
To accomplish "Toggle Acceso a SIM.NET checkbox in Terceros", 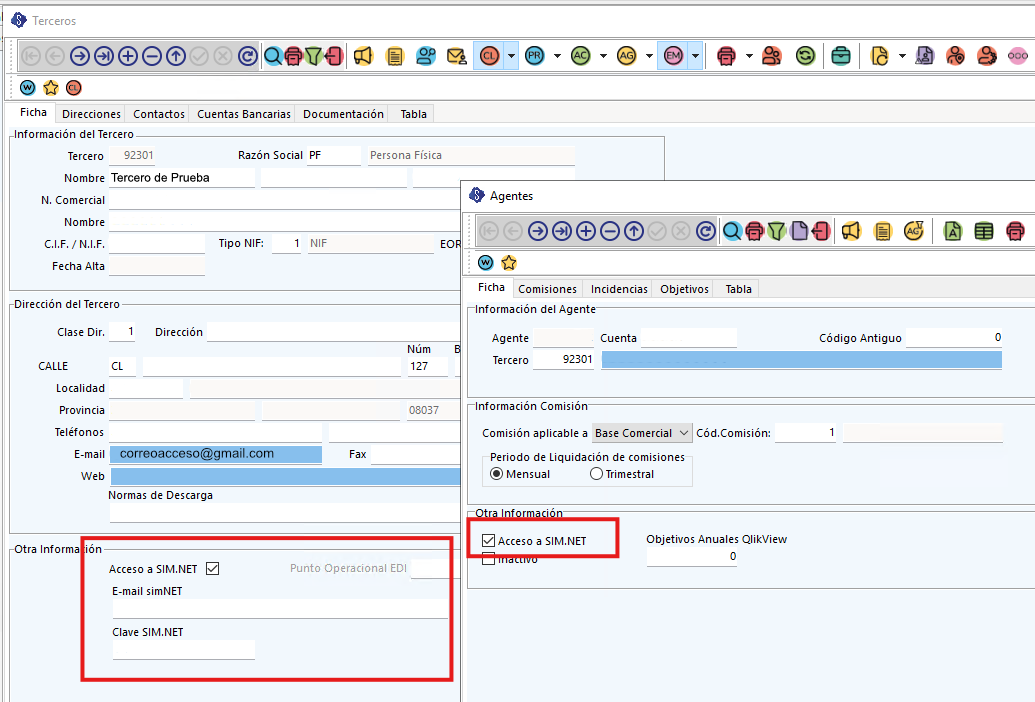I will pyautogui.click(x=212, y=569).
